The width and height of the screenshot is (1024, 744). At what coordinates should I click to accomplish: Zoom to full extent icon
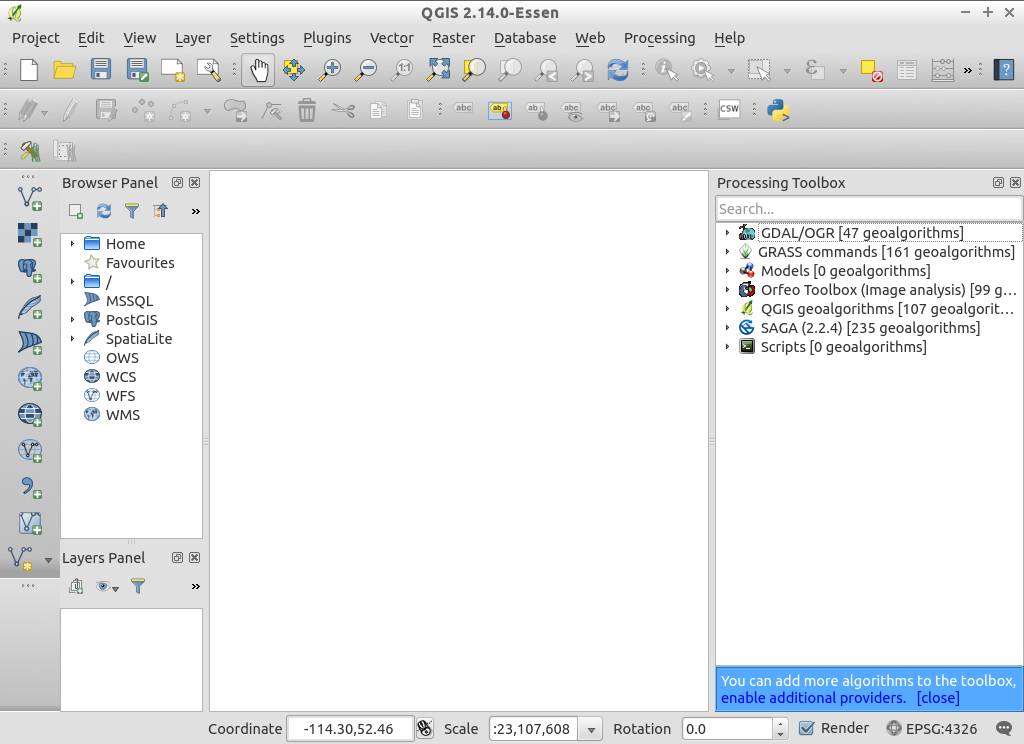(x=438, y=70)
